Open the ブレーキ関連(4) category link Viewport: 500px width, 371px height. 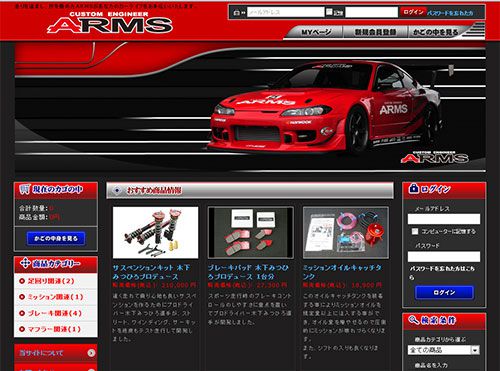pyautogui.click(x=55, y=313)
